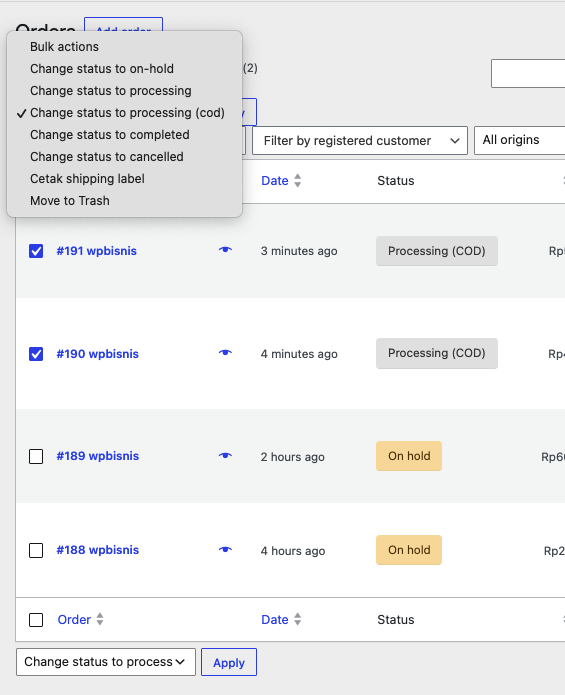Image resolution: width=565 pixels, height=695 pixels.
Task: Click the bottom Apply button
Action: pos(229,662)
